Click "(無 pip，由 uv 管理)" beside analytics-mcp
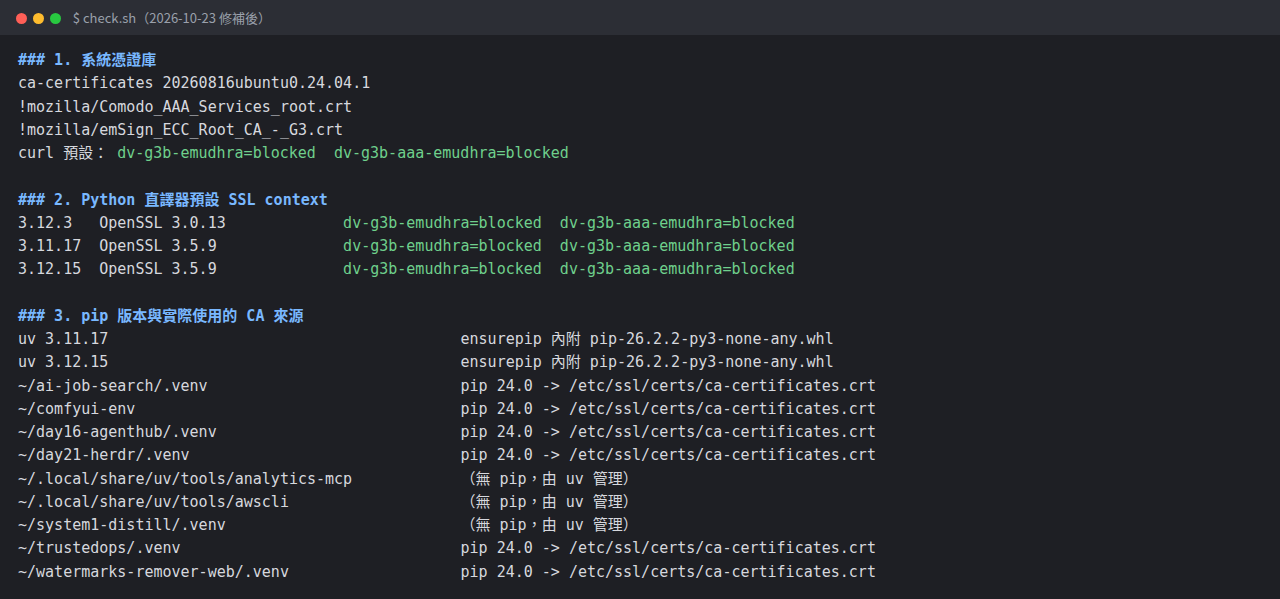 pos(549,478)
